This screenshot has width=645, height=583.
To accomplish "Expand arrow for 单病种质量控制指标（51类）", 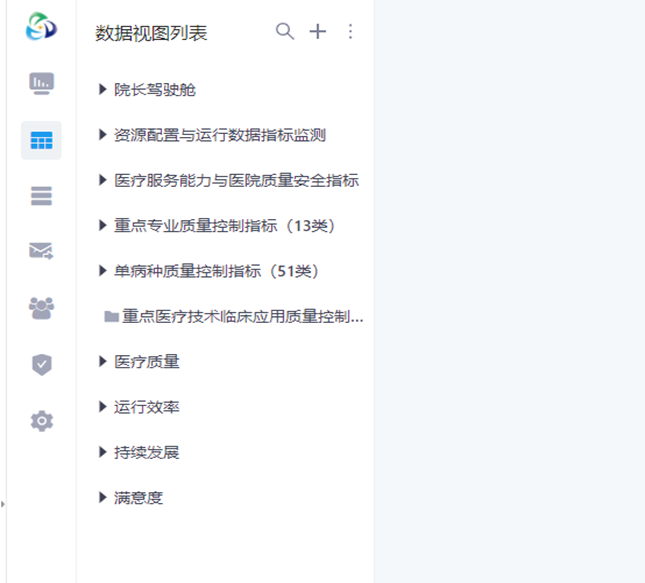I will [x=102, y=270].
